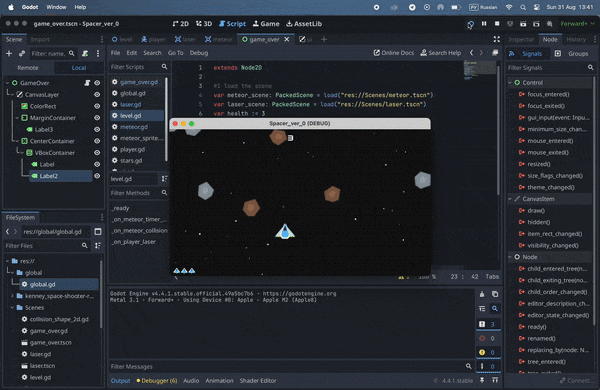Viewport: 600px width, 390px height.
Task: Go to previous script edit location
Action: click(471, 53)
